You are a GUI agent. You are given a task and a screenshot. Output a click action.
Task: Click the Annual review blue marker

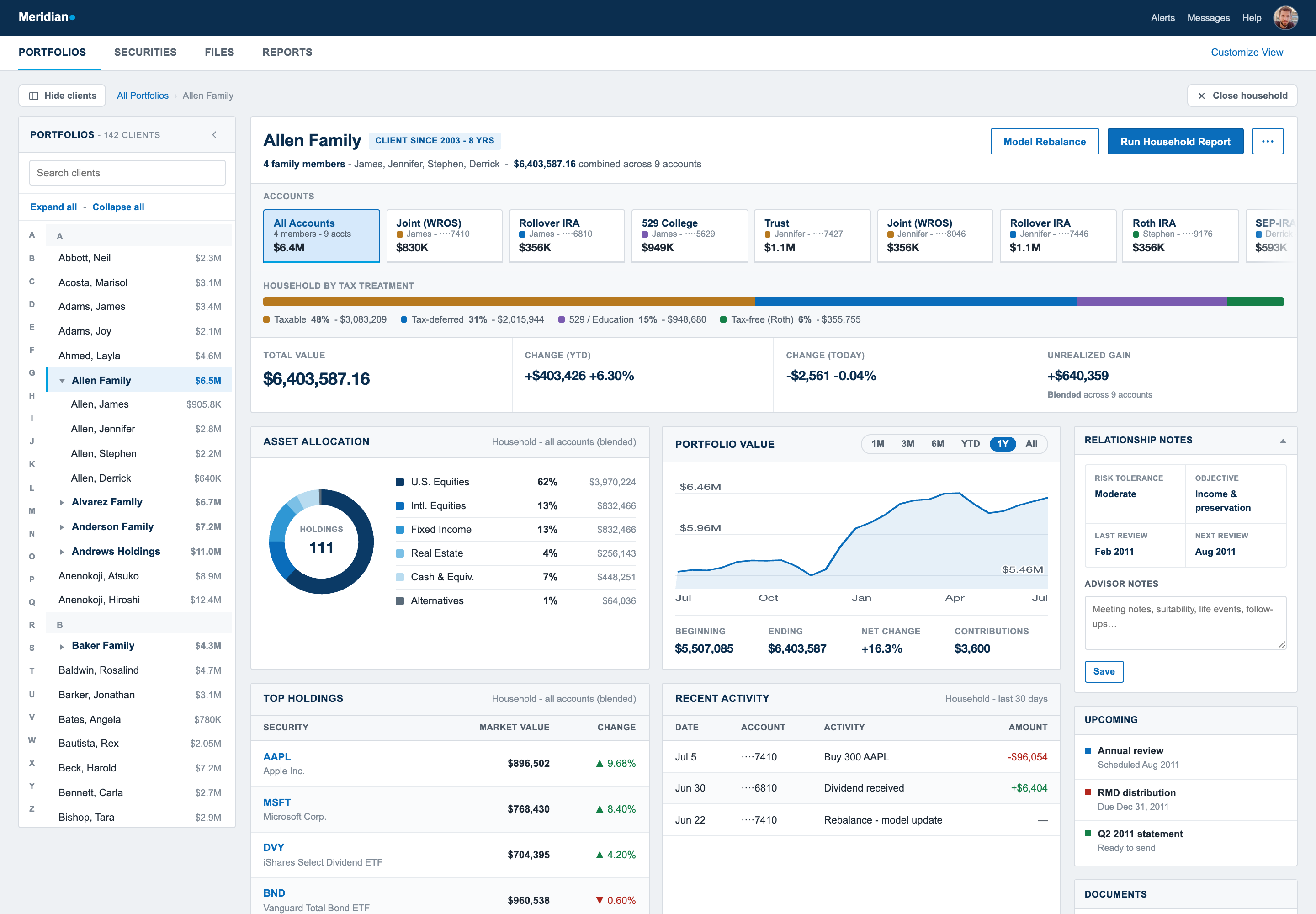(x=1088, y=751)
